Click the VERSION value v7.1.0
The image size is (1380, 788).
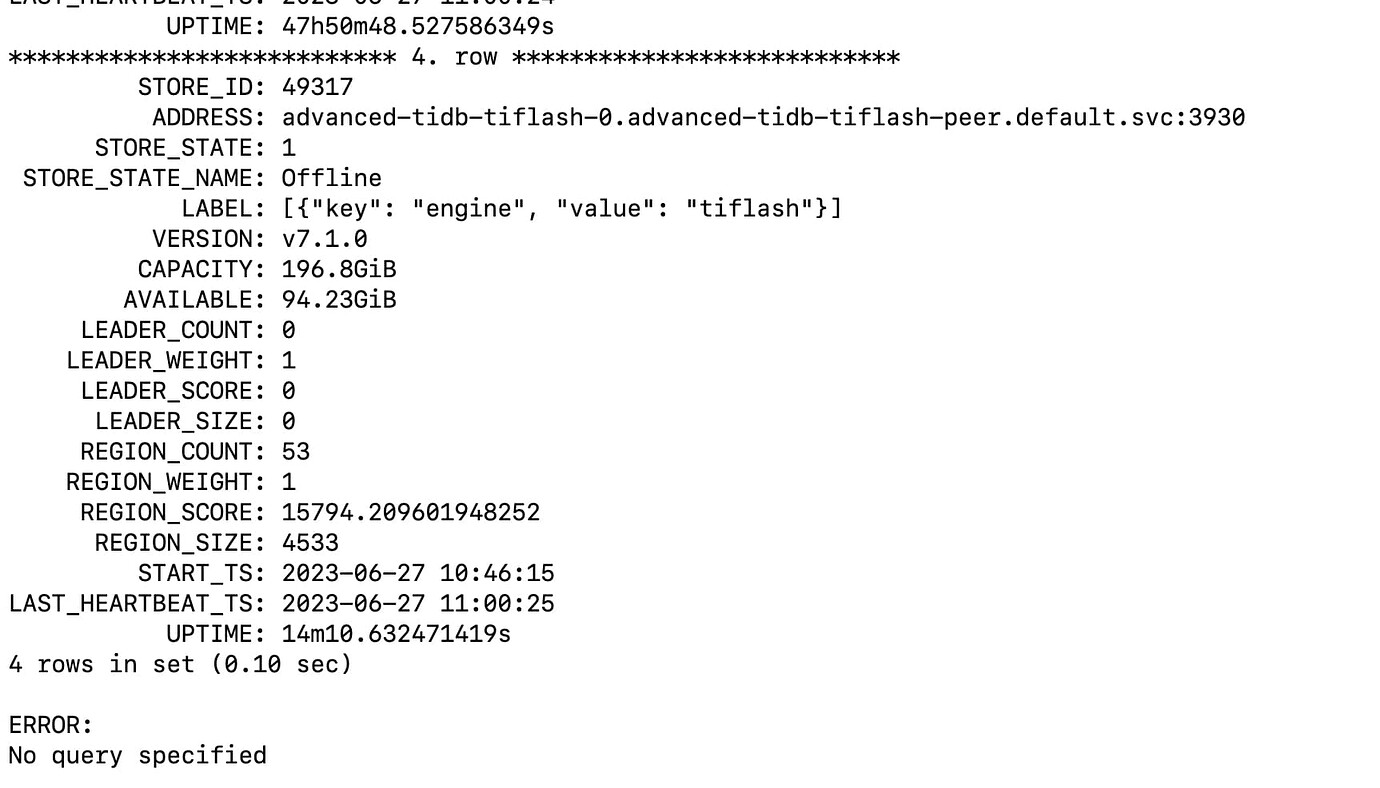click(x=324, y=239)
